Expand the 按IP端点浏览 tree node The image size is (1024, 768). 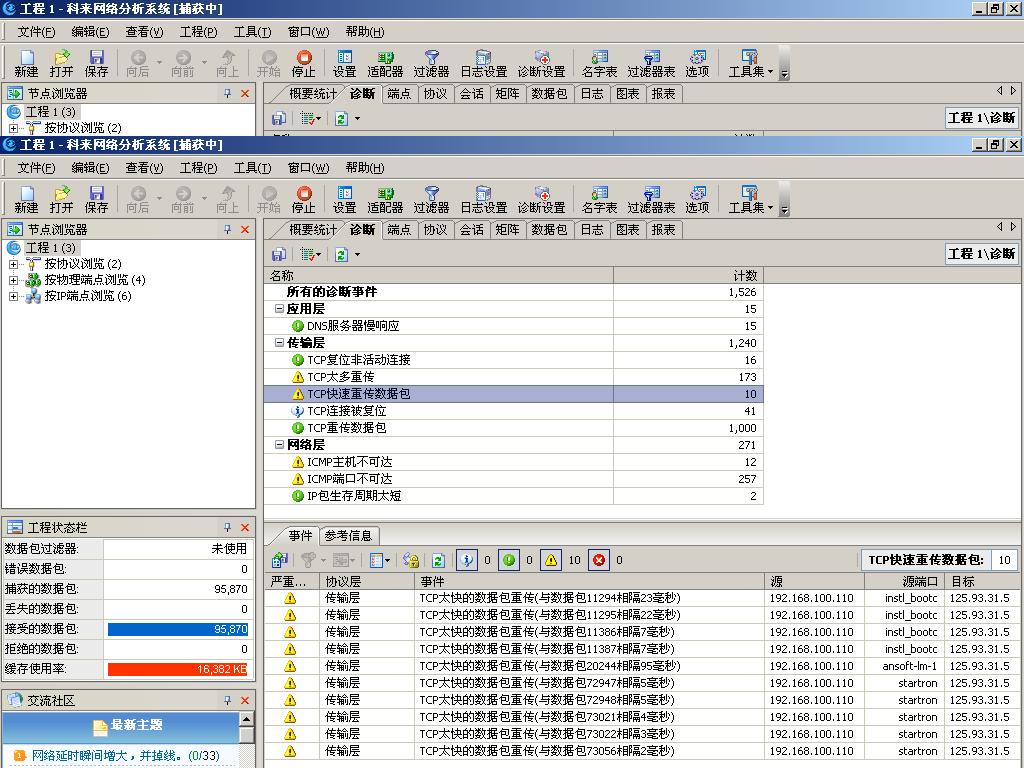(14, 296)
